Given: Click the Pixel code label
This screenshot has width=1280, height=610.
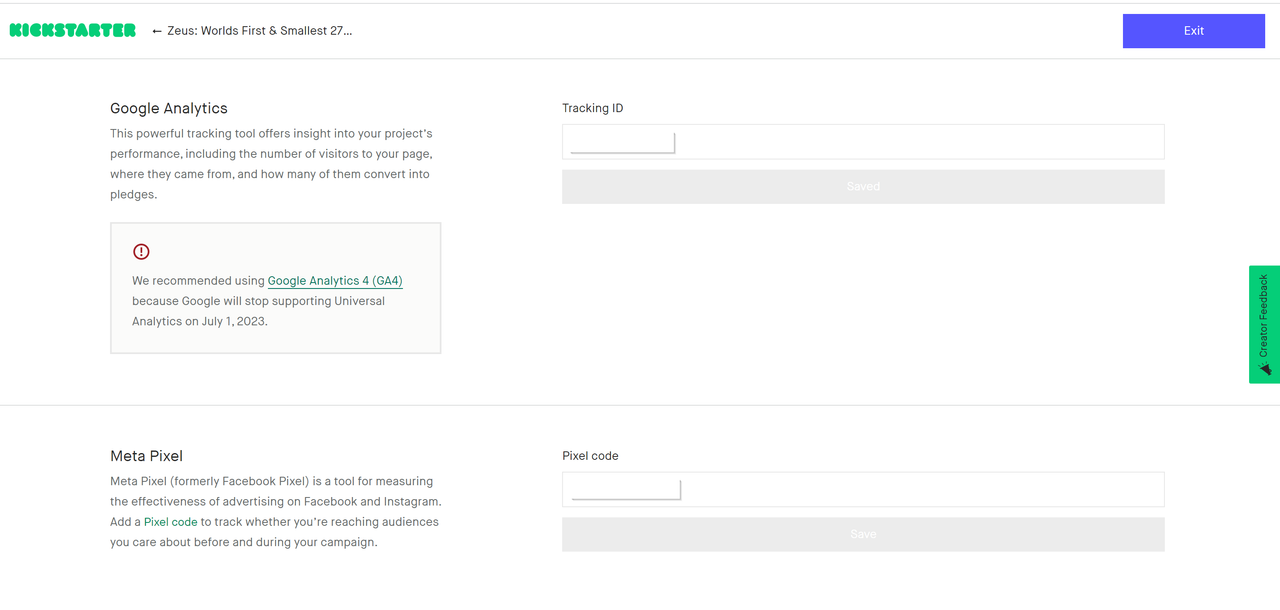Looking at the screenshot, I should click(590, 455).
